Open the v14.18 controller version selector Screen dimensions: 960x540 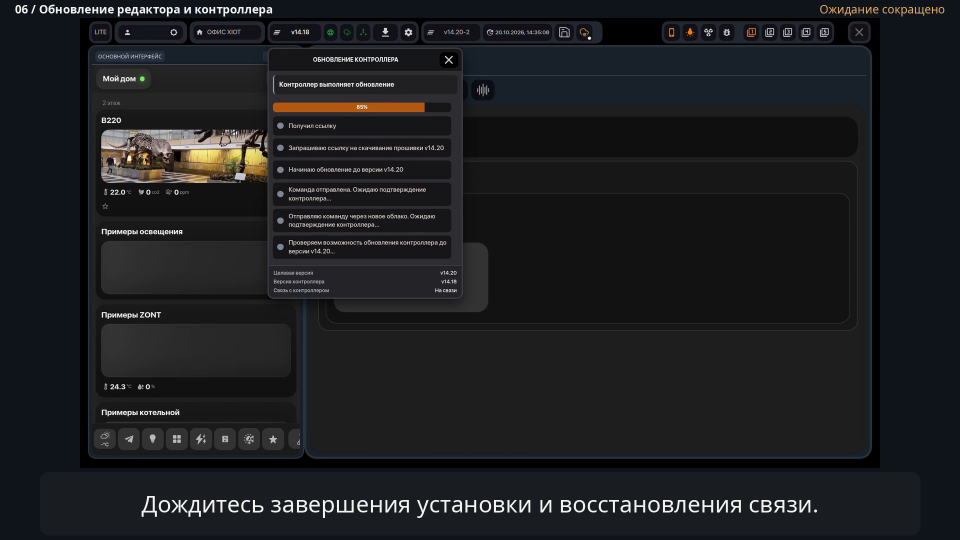click(x=294, y=32)
